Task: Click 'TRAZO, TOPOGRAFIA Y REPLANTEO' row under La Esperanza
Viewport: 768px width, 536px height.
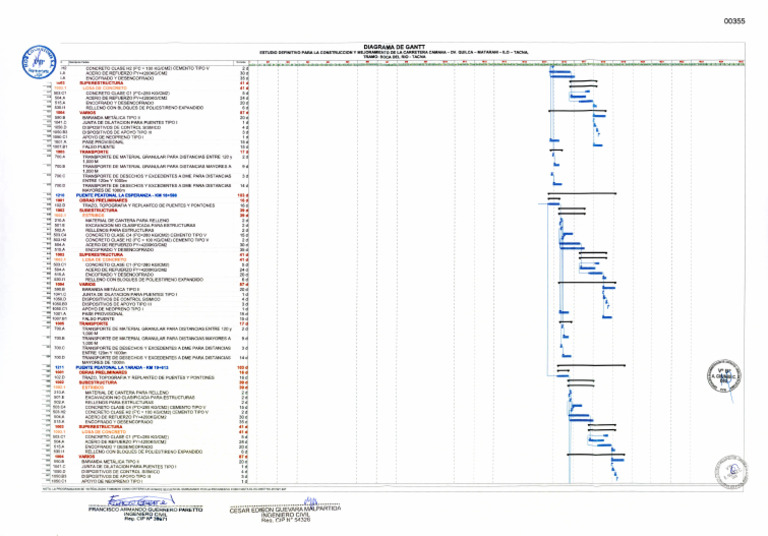Action: pyautogui.click(x=148, y=205)
